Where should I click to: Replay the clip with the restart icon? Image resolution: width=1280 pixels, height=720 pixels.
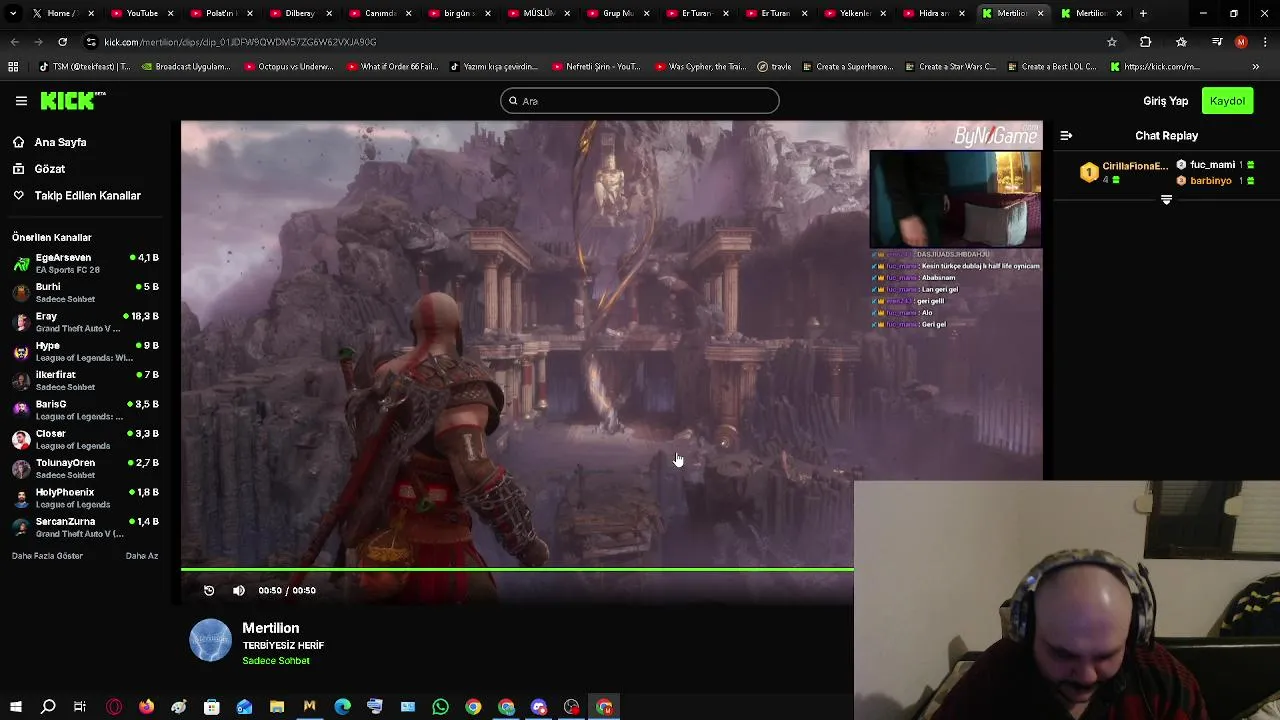[209, 590]
